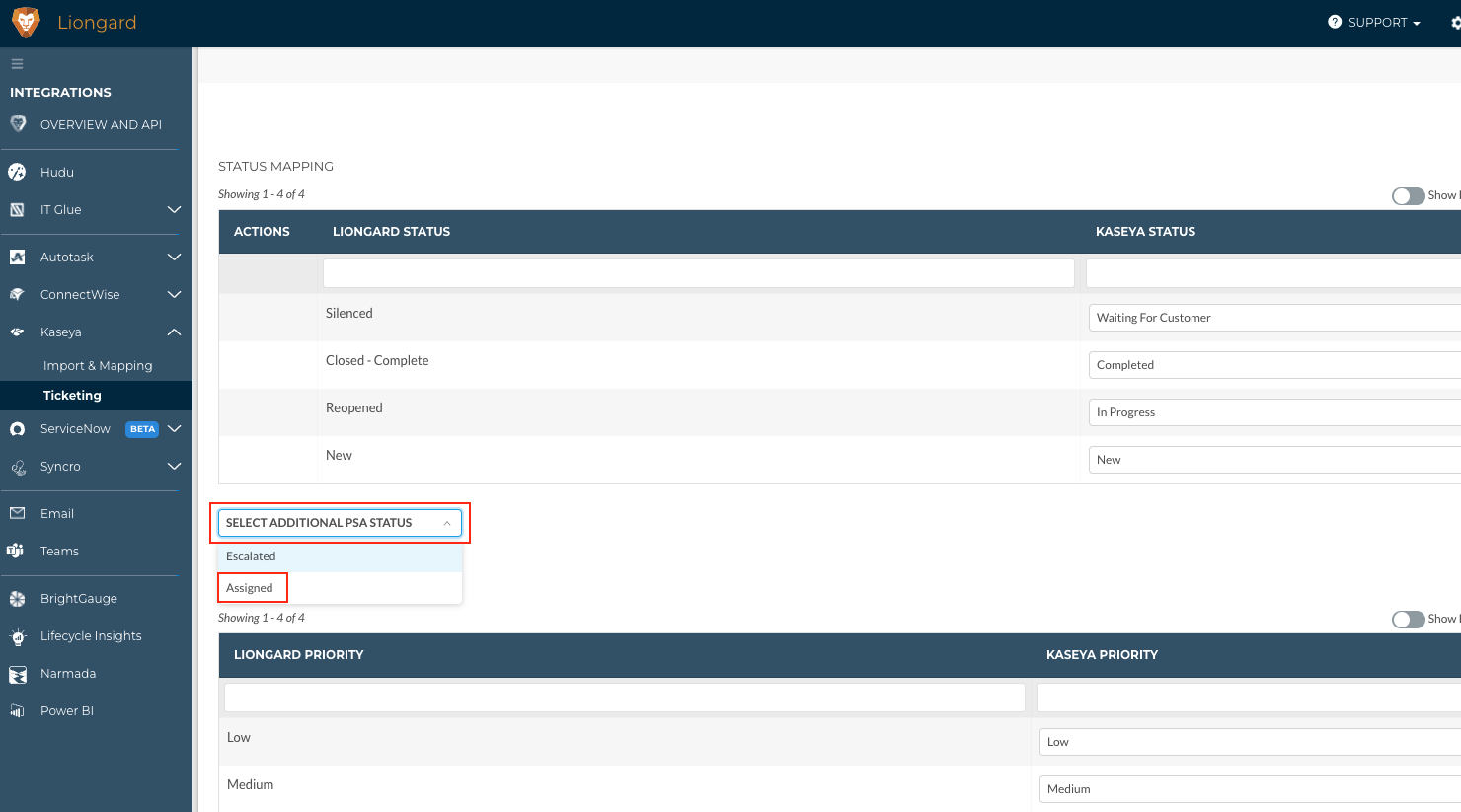1461x812 pixels.
Task: Sort by Liongard Priority column header
Action: click(298, 655)
